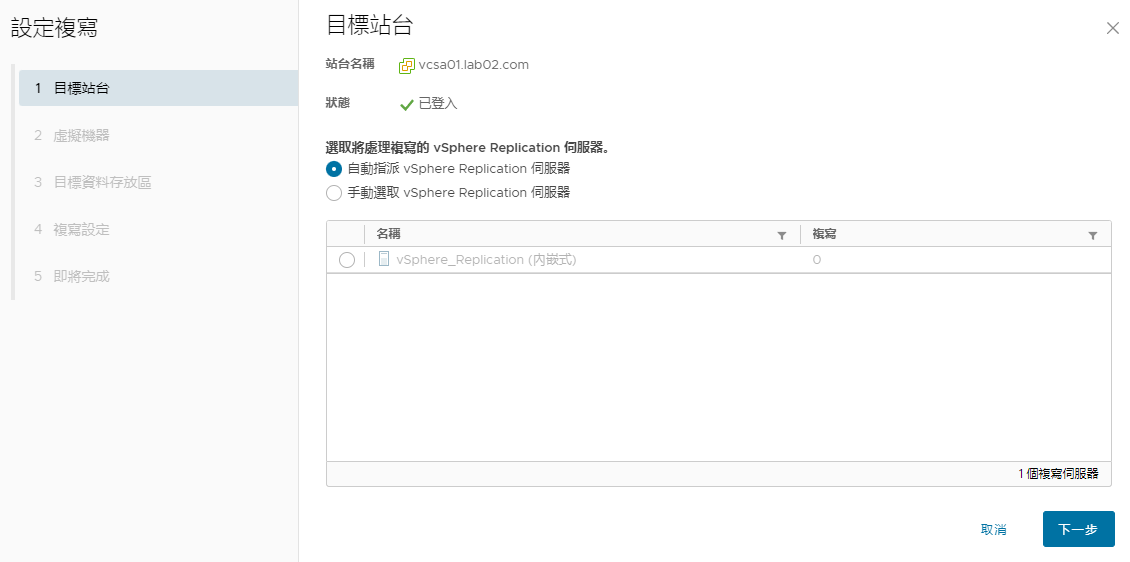Sort by the 名稱 column header
The image size is (1130, 562).
(388, 234)
